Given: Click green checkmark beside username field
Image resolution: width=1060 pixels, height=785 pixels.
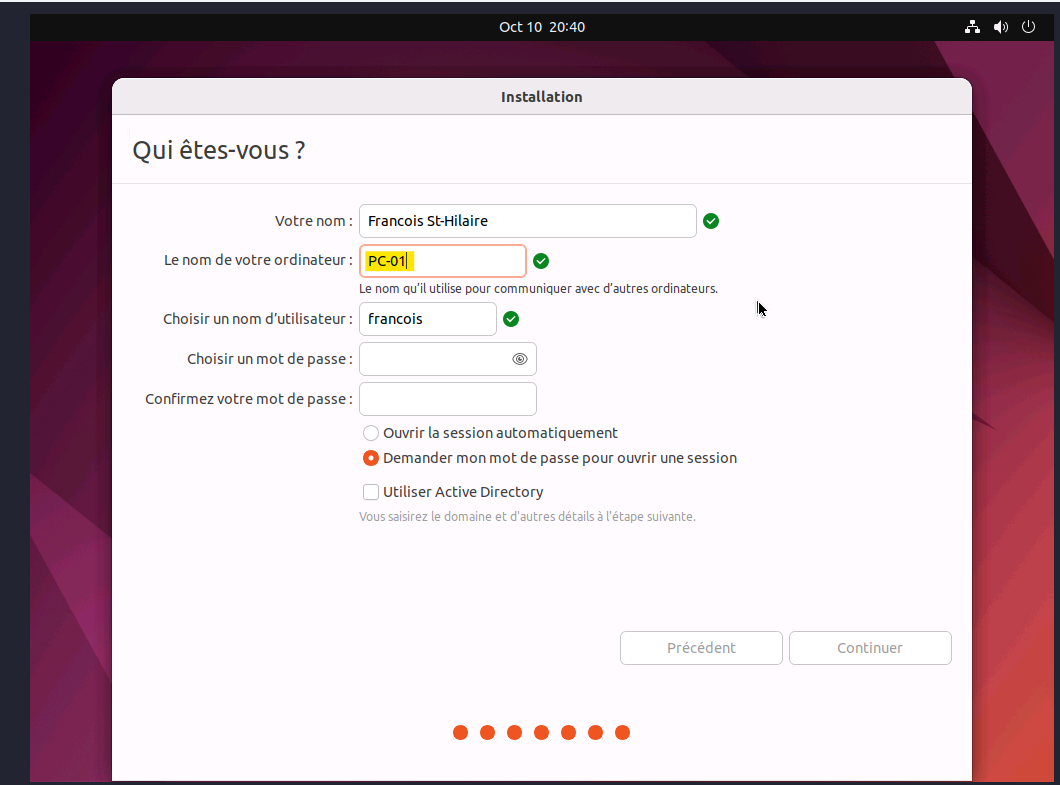Looking at the screenshot, I should pyautogui.click(x=511, y=319).
